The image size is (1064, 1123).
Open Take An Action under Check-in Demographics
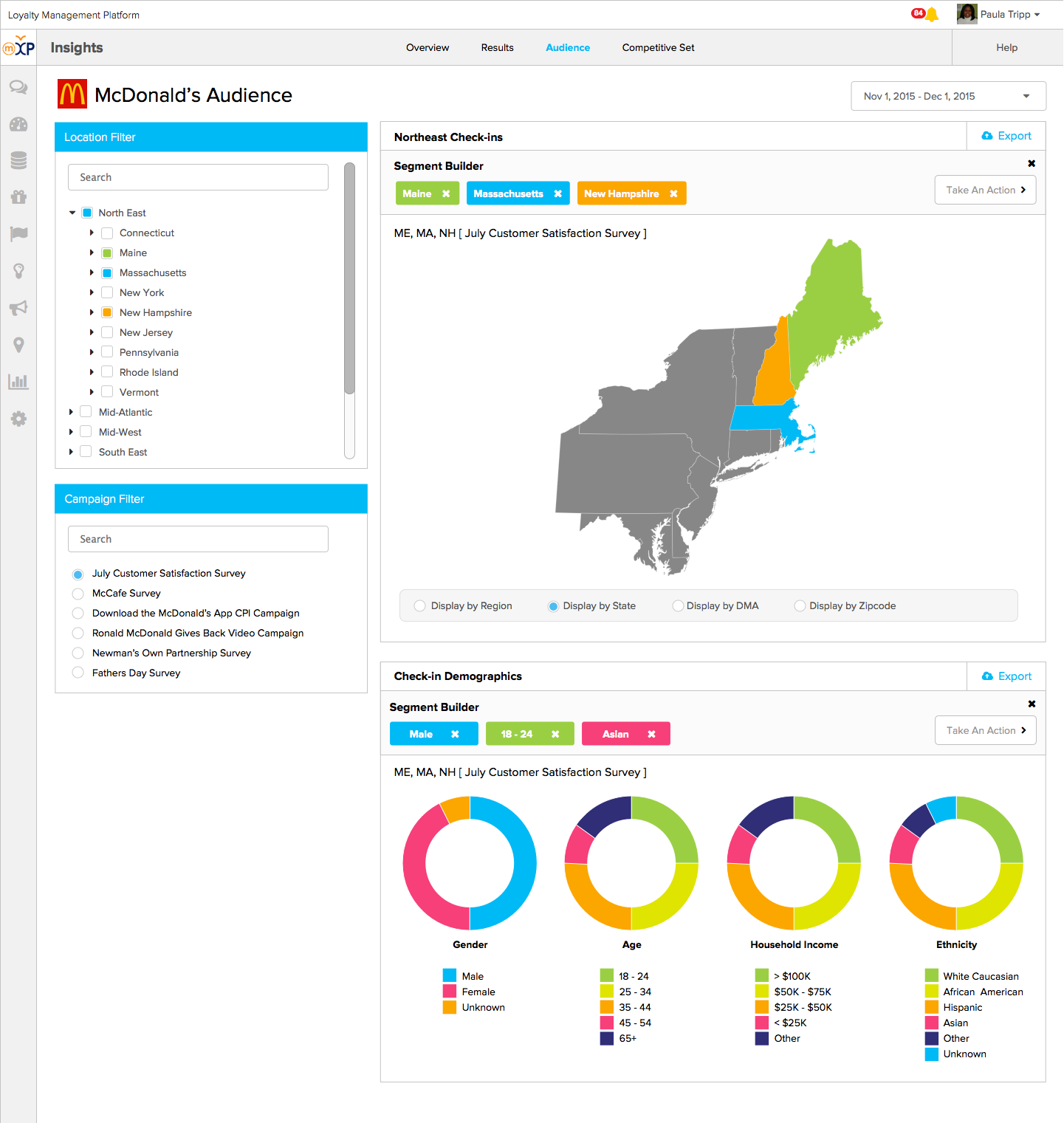point(985,730)
